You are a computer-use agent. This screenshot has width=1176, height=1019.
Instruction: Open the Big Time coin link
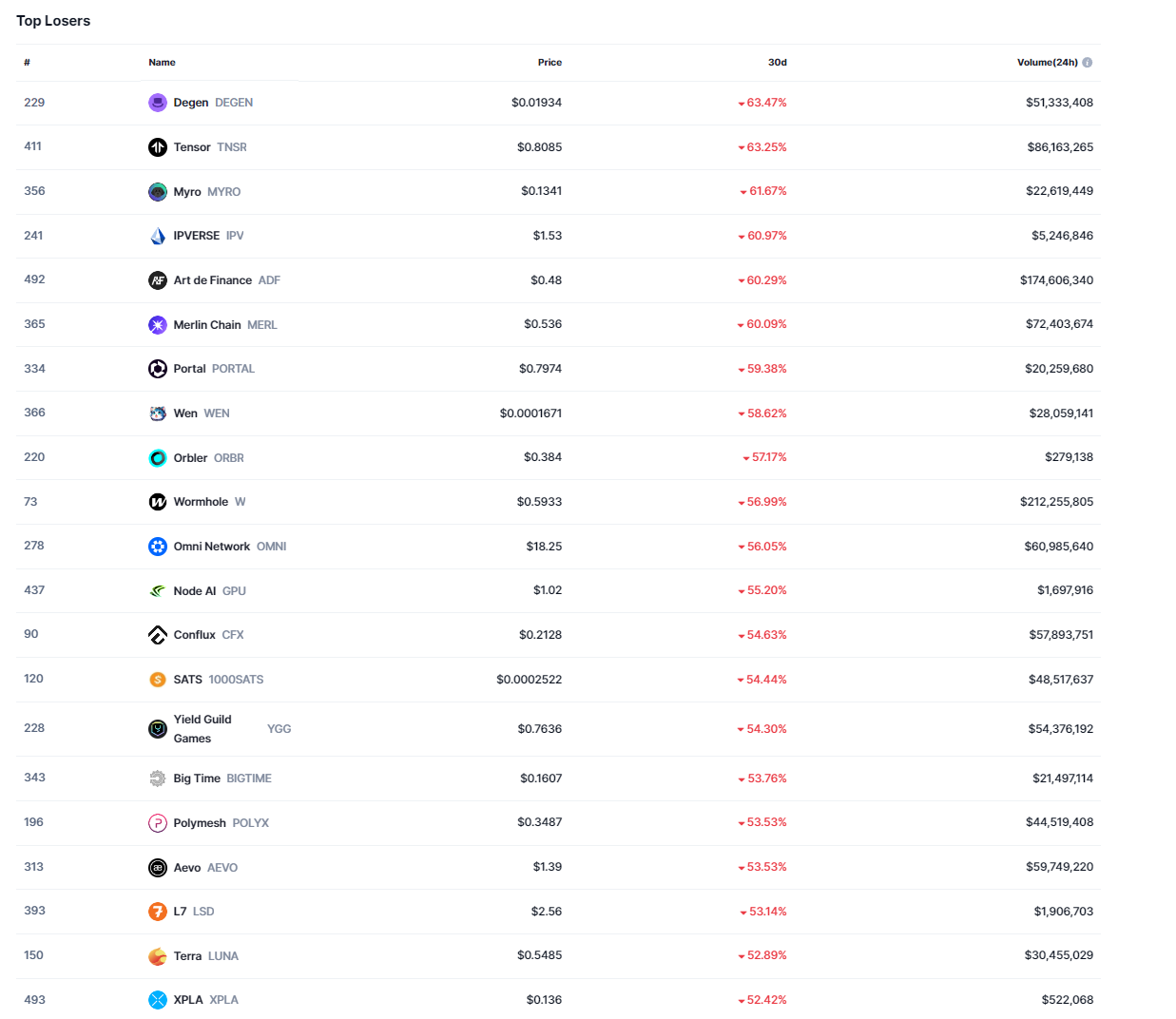pos(197,779)
